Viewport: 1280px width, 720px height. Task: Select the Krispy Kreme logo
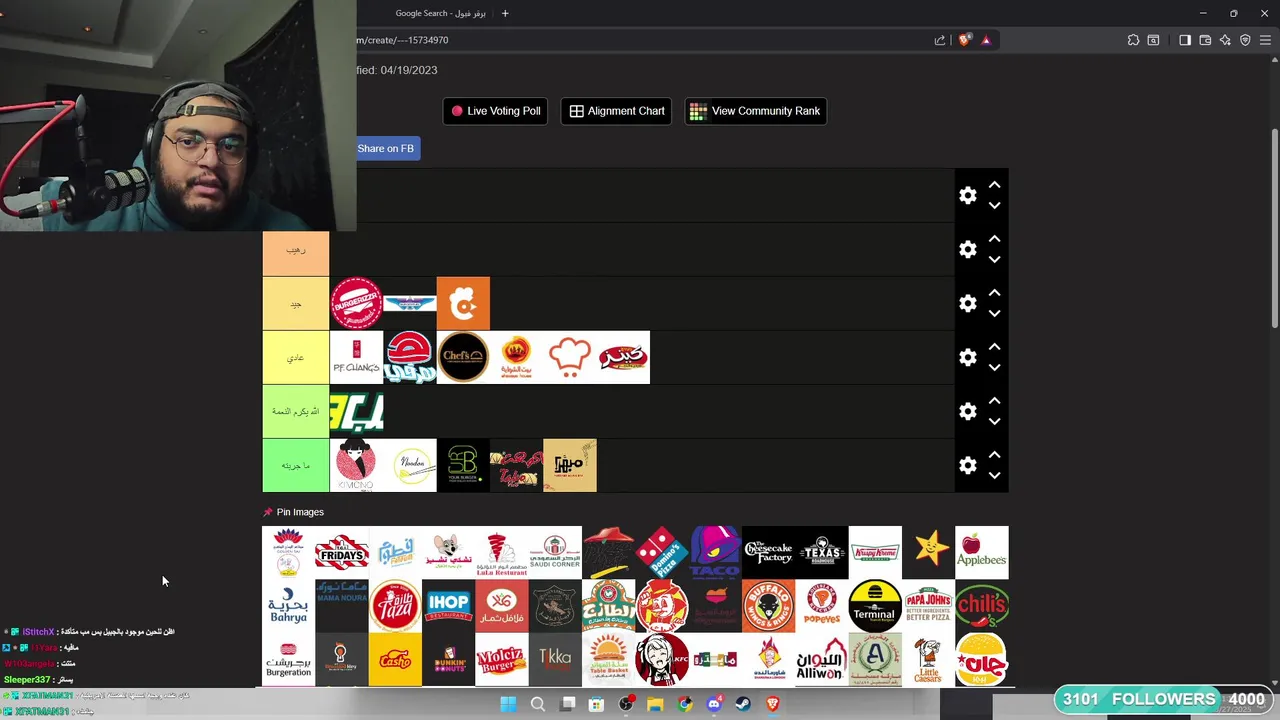pyautogui.click(x=875, y=552)
